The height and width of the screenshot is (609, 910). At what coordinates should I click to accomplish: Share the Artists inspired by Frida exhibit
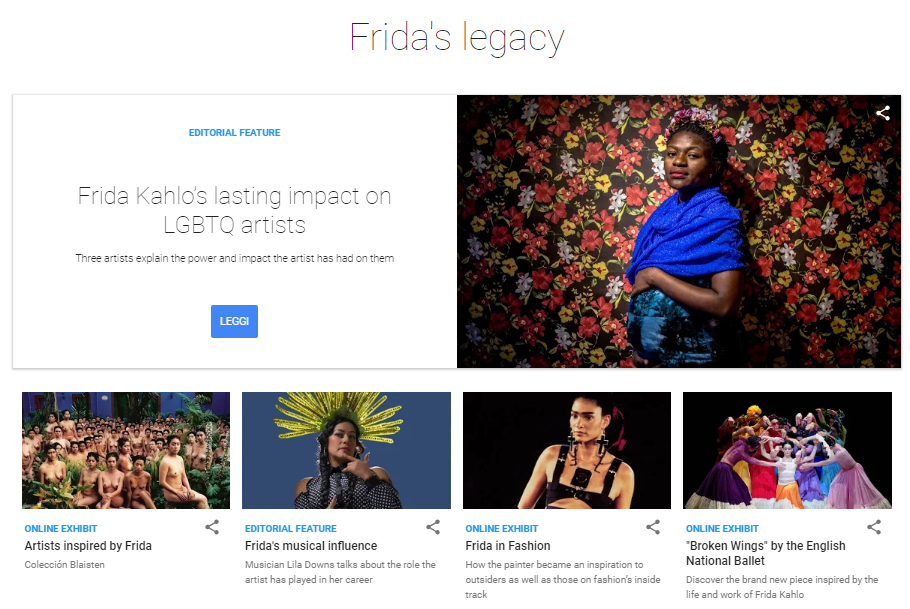click(212, 527)
